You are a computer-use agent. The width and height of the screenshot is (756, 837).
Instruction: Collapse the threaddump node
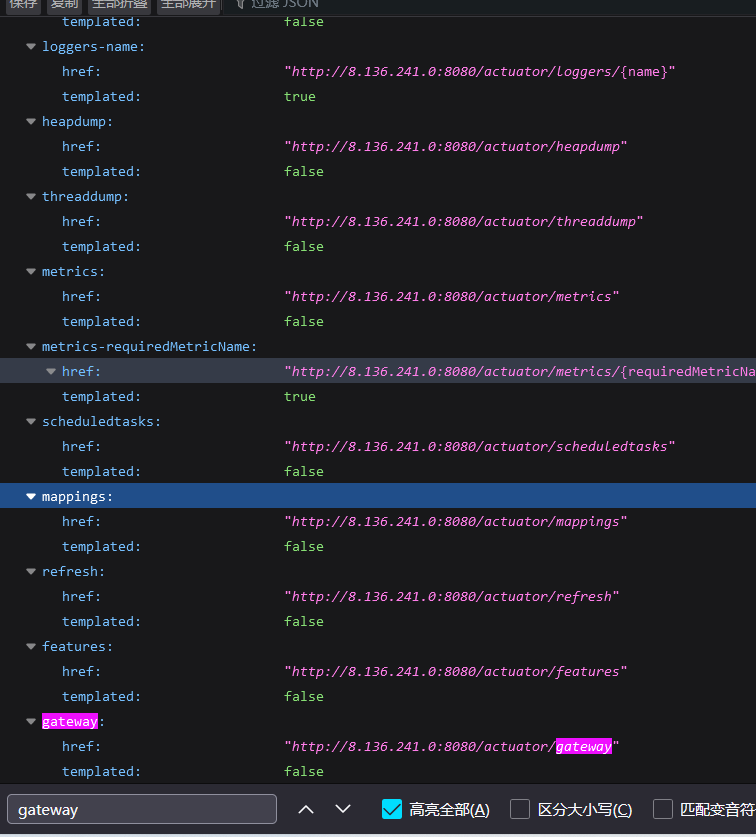31,196
